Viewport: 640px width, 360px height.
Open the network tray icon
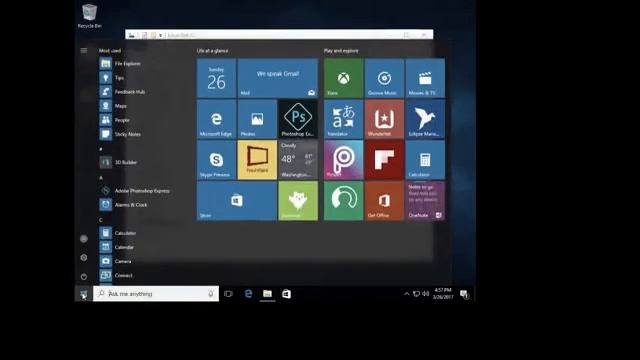coord(416,294)
